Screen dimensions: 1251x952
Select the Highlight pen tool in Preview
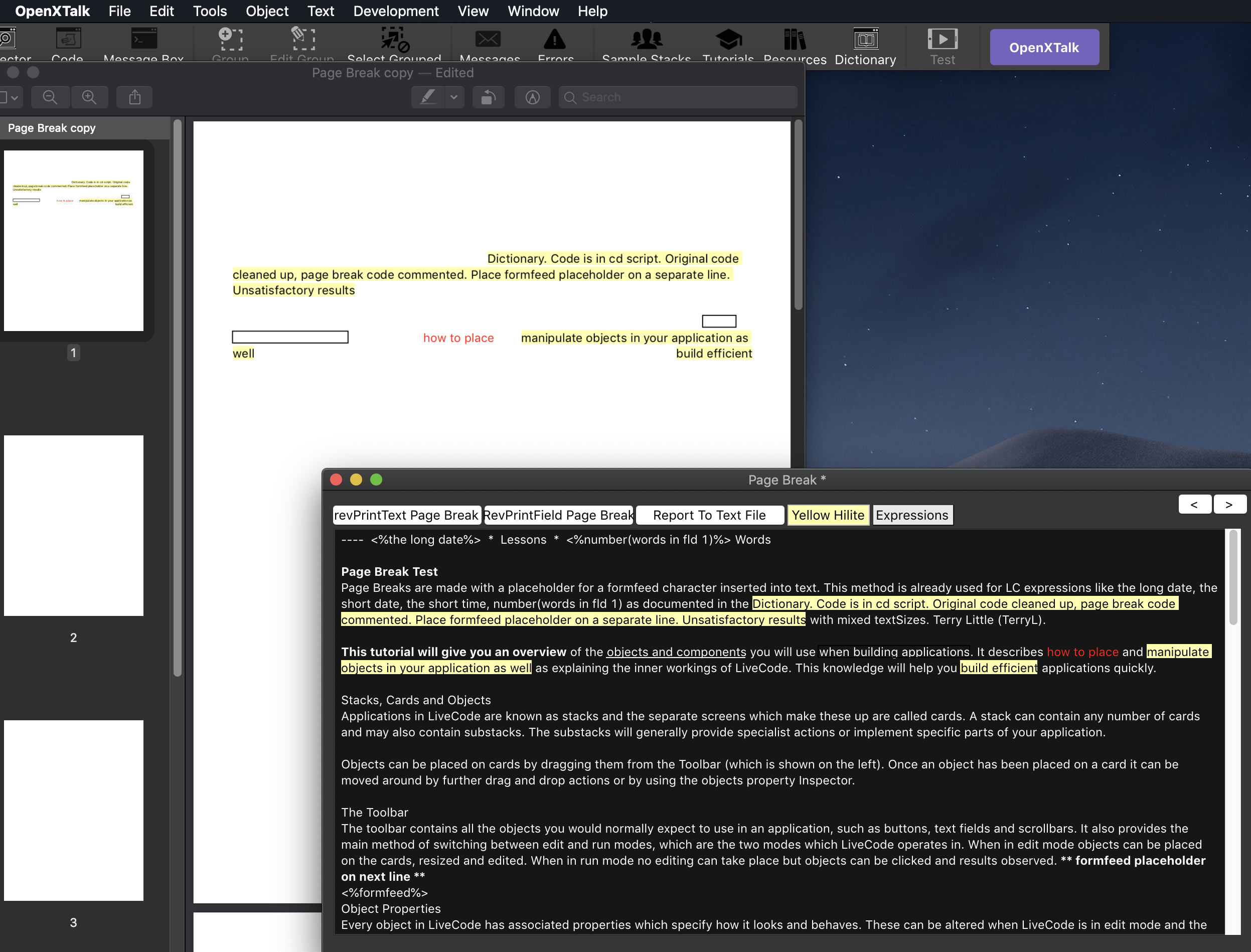pyautogui.click(x=428, y=97)
